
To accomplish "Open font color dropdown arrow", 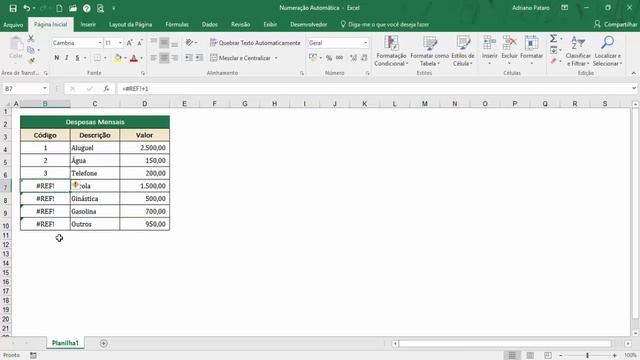I will 141,58.
